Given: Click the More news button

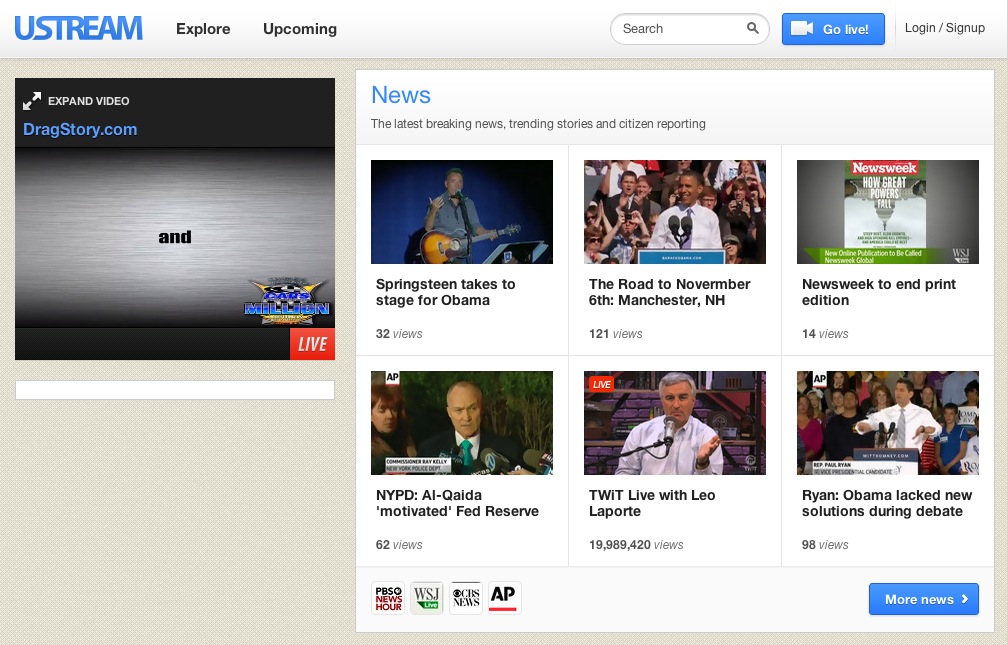Looking at the screenshot, I should coord(923,599).
